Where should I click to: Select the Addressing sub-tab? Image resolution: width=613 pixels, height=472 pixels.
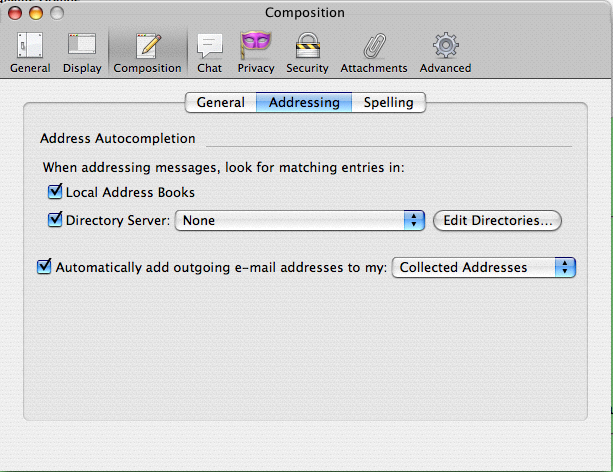(304, 102)
